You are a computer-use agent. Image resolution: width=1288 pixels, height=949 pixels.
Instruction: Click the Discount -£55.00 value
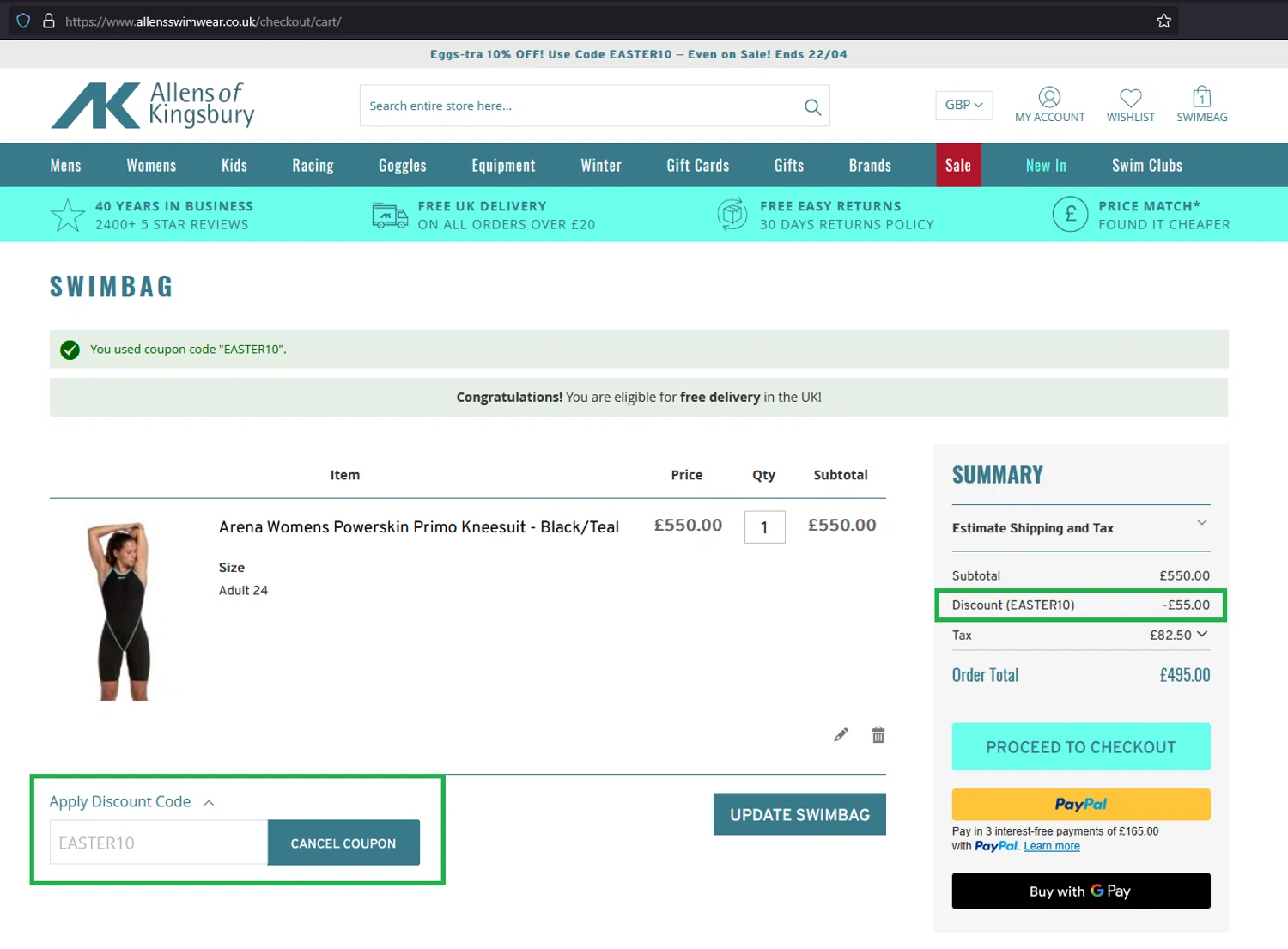click(x=1186, y=605)
